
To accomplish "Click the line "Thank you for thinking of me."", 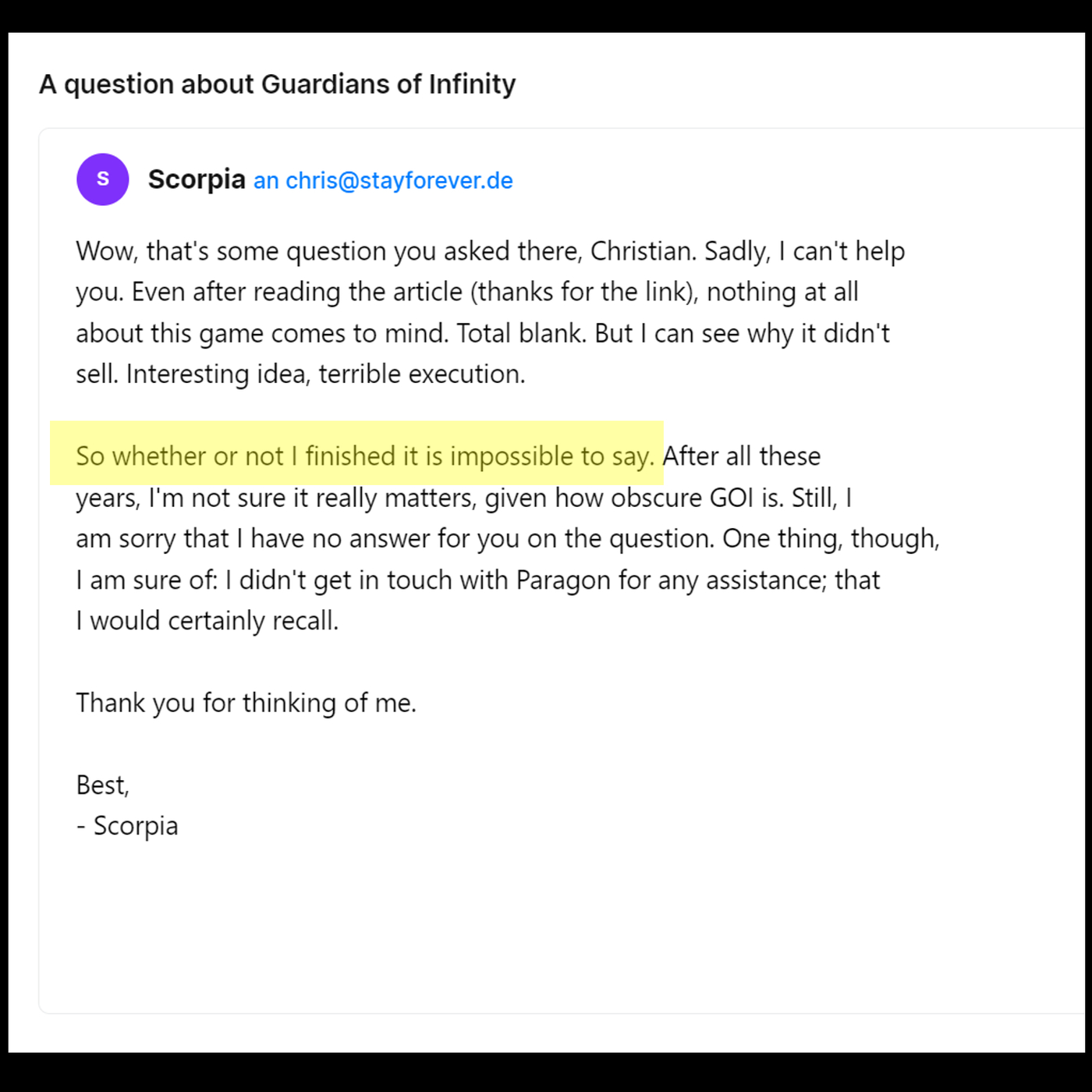I will 246,703.
